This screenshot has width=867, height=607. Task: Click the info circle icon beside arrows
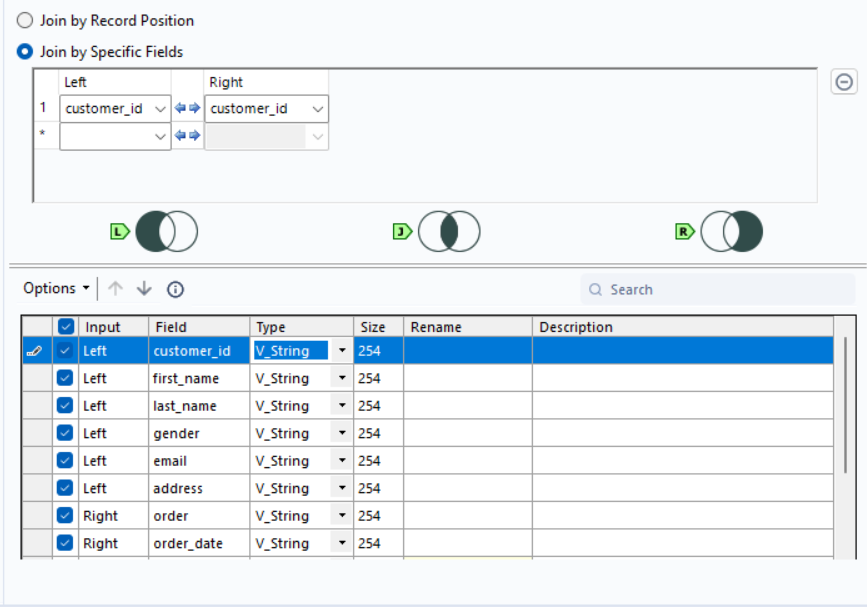pyautogui.click(x=175, y=289)
